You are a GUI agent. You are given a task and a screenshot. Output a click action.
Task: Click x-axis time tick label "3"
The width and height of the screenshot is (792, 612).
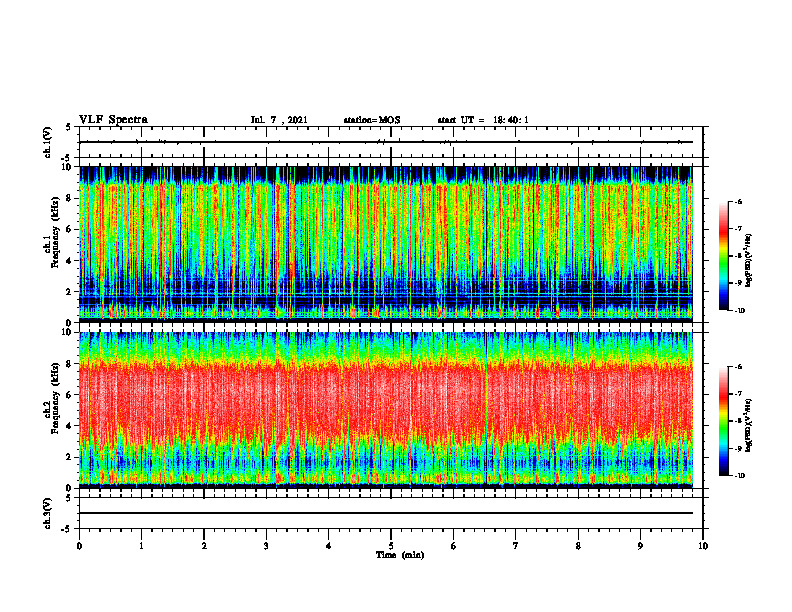(266, 546)
